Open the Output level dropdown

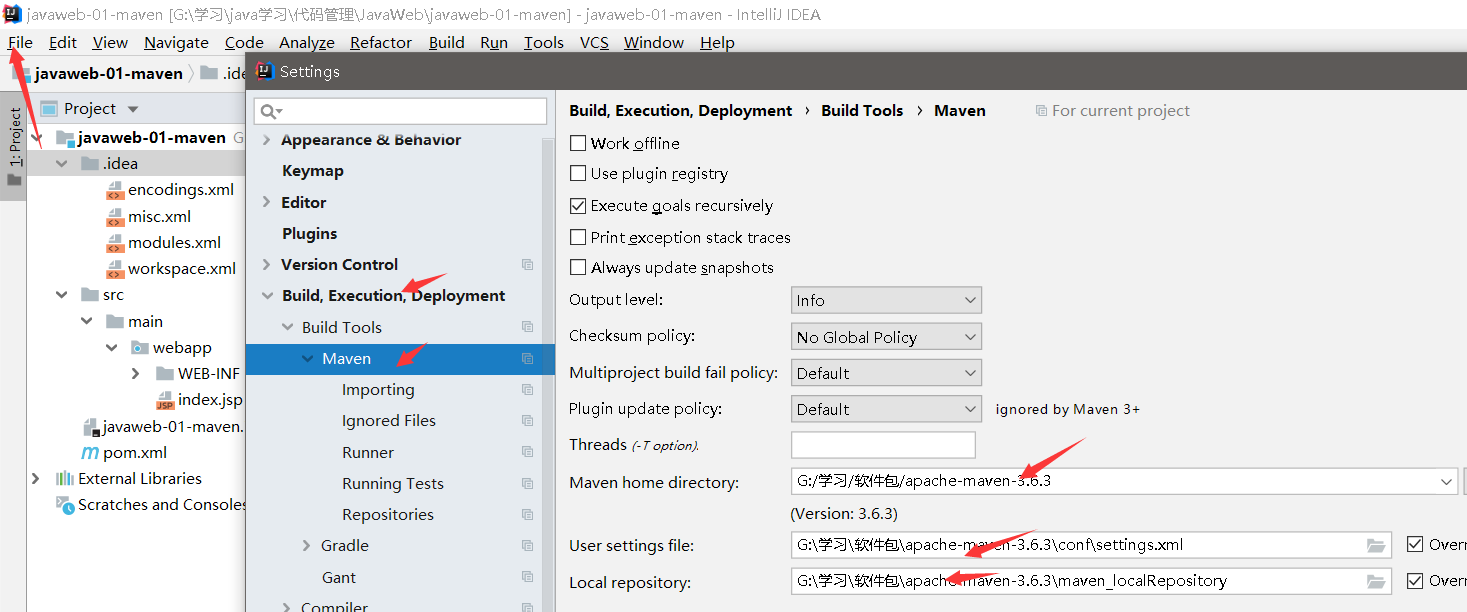886,300
